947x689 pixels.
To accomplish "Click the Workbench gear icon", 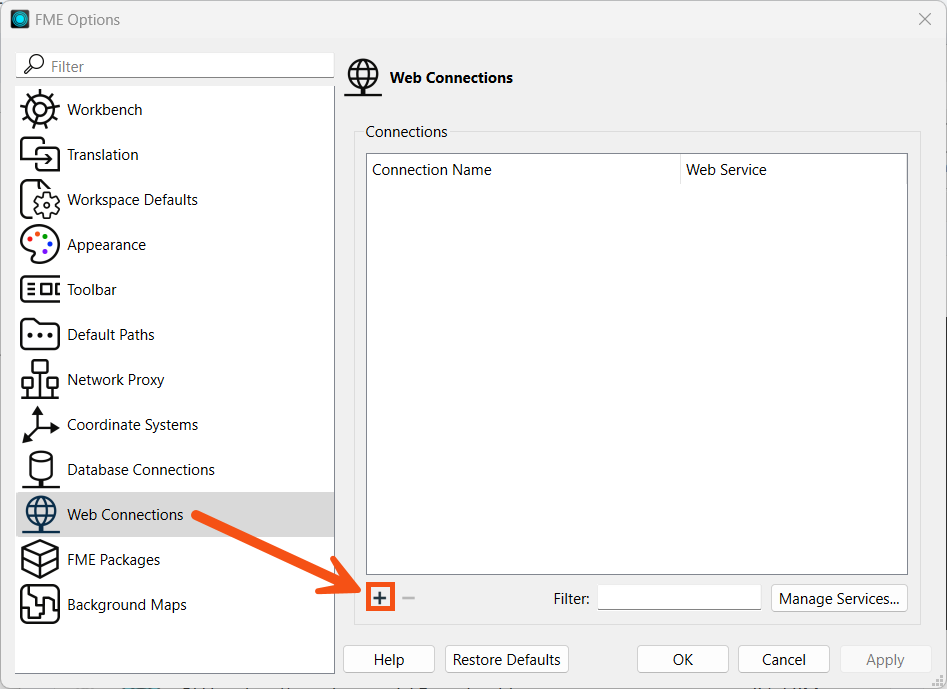I will pos(40,109).
